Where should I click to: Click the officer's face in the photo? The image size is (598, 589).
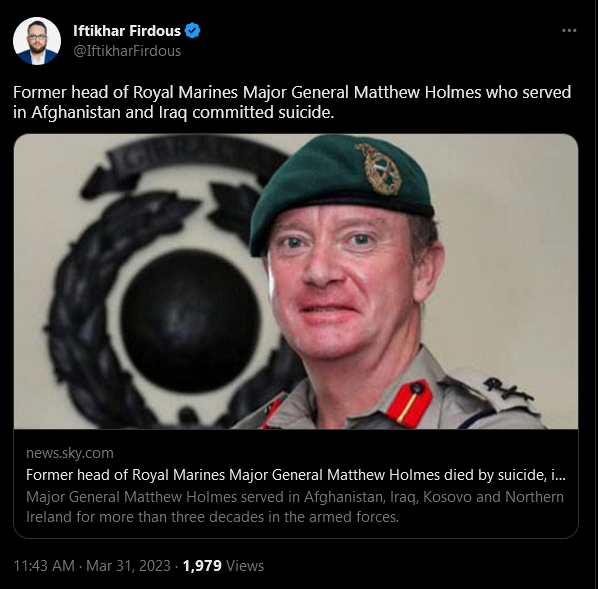pyautogui.click(x=343, y=282)
